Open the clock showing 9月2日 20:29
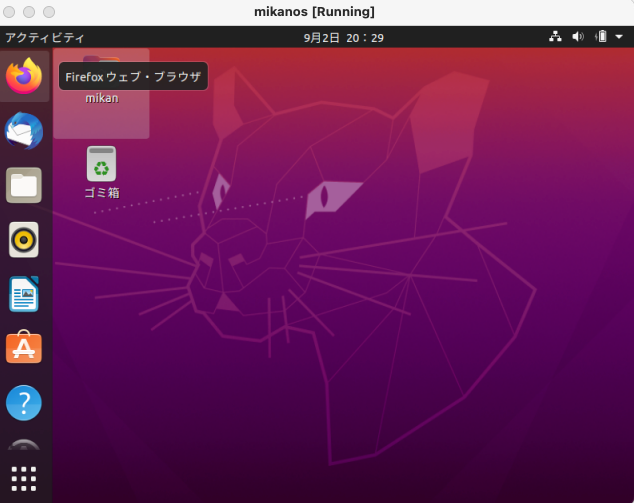The height and width of the screenshot is (503, 634). click(x=344, y=38)
